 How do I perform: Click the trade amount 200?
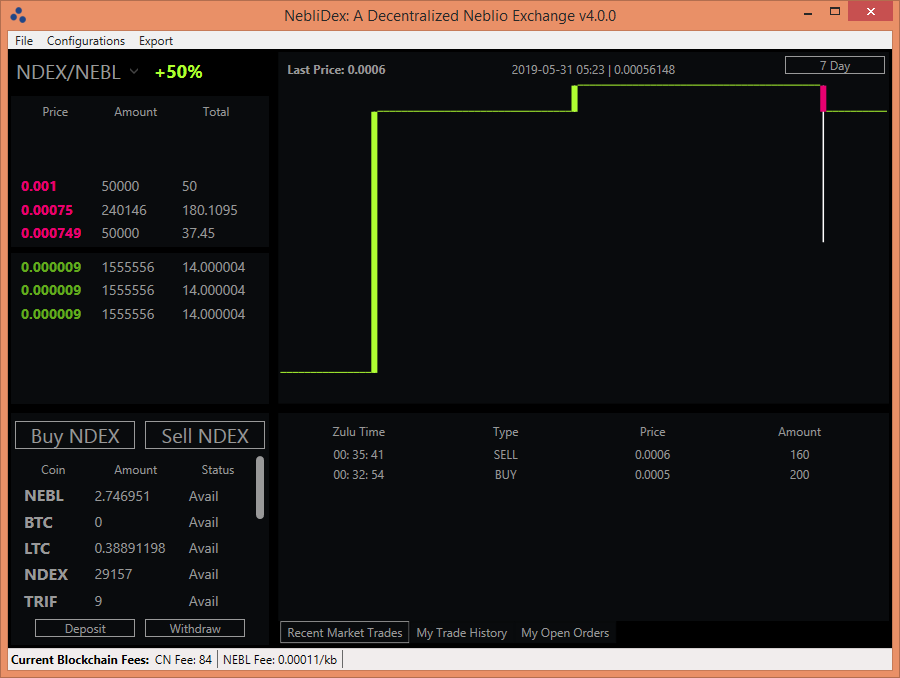800,475
